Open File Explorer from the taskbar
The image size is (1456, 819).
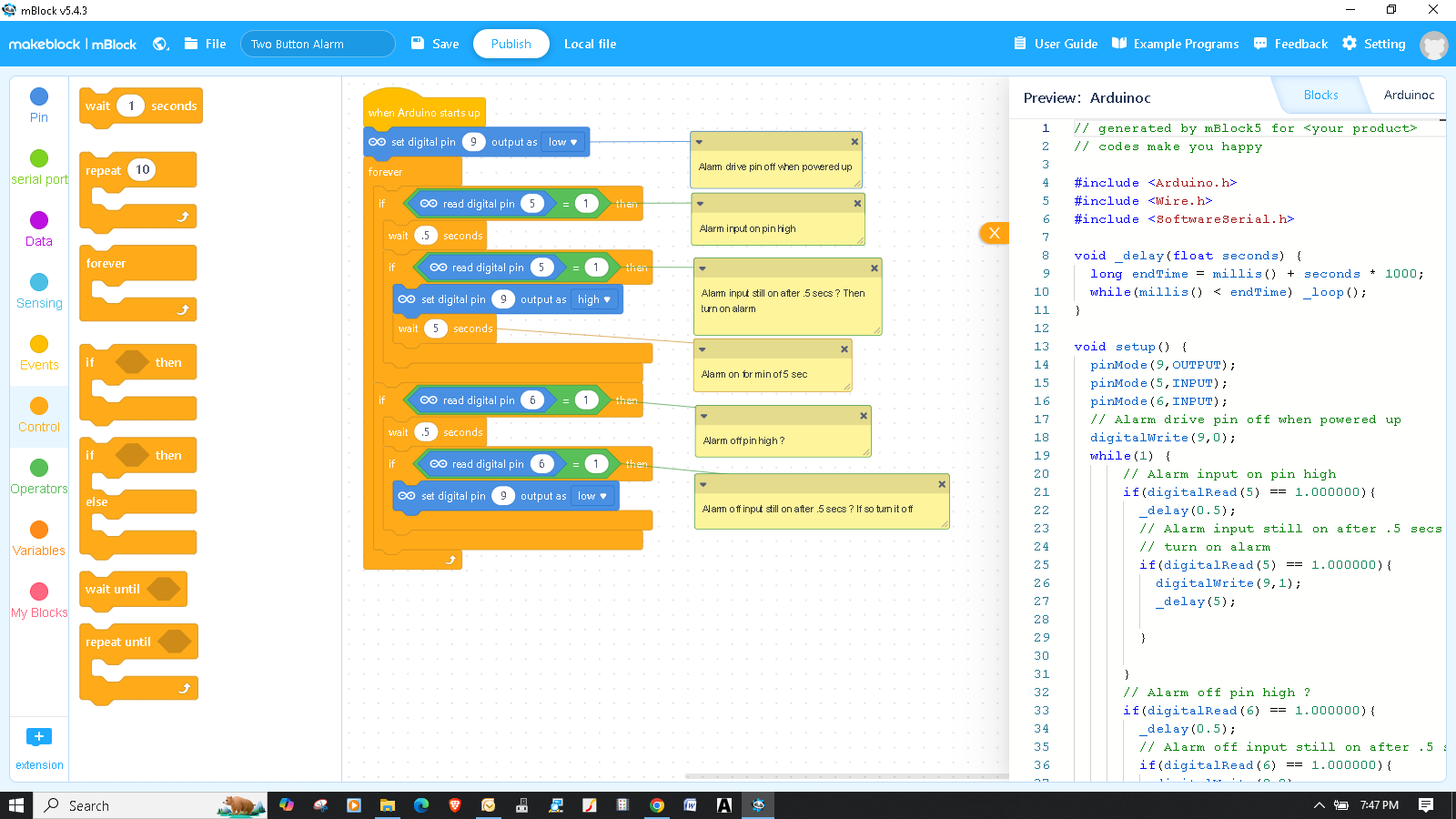coord(388,805)
